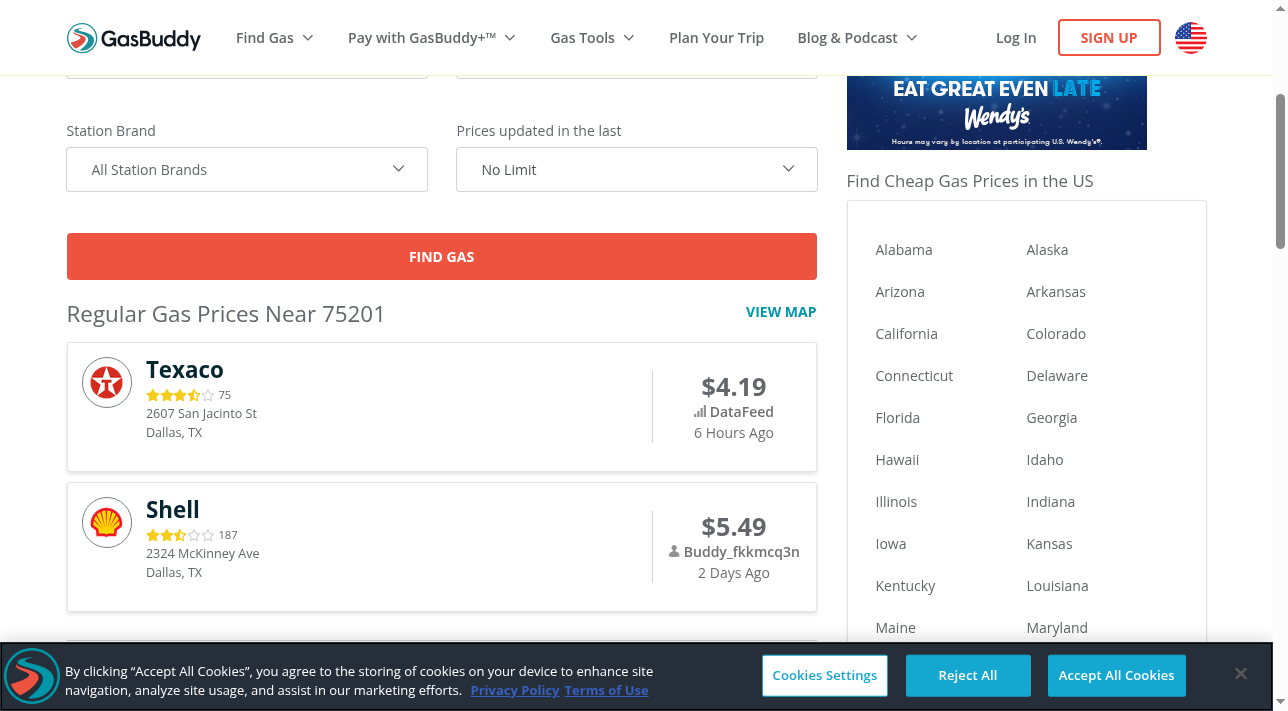
Task: Click the page vertical scrollbar
Action: [x=1280, y=170]
